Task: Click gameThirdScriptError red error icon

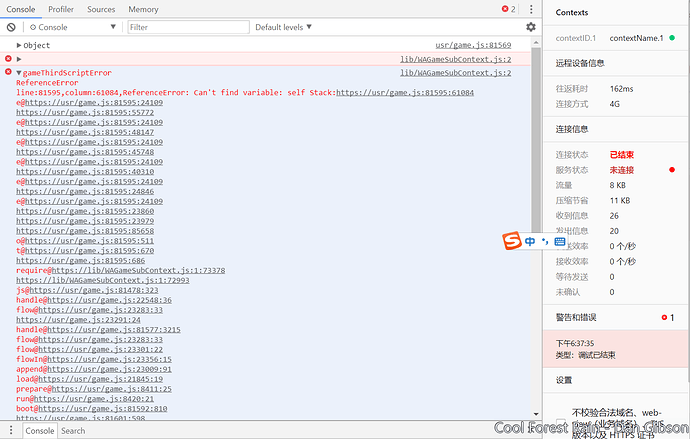Action: pyautogui.click(x=8, y=72)
